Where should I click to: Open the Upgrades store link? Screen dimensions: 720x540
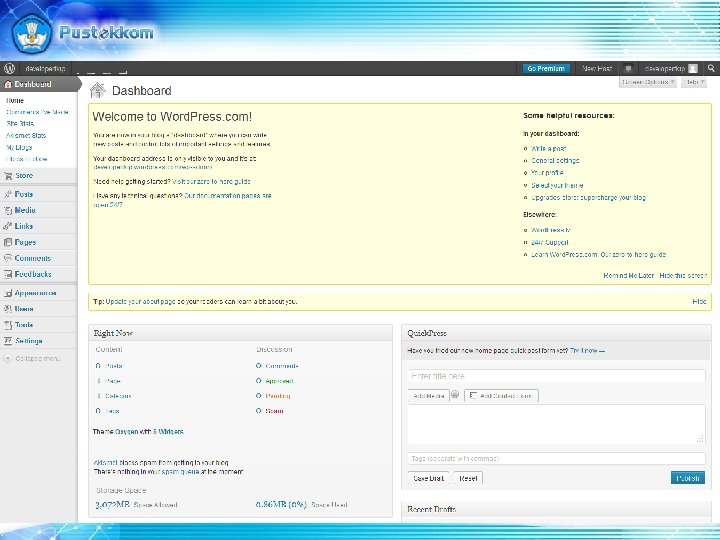(x=588, y=197)
